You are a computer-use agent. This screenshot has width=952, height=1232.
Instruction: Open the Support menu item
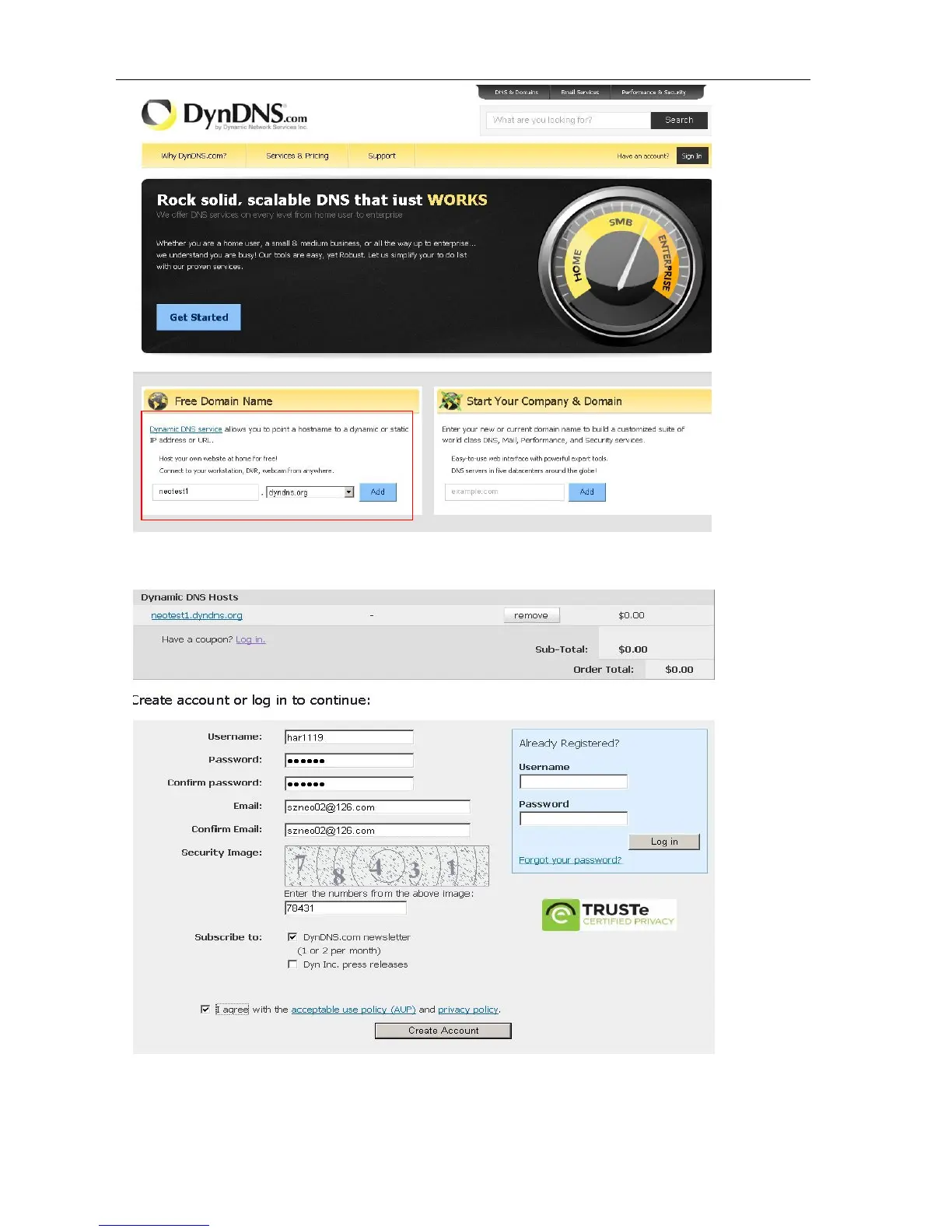pos(382,156)
